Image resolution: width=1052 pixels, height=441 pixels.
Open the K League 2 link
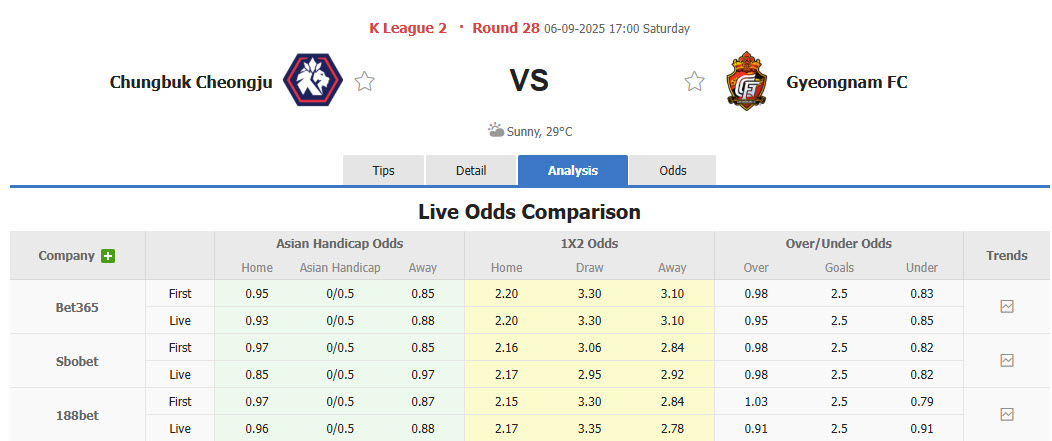(408, 28)
